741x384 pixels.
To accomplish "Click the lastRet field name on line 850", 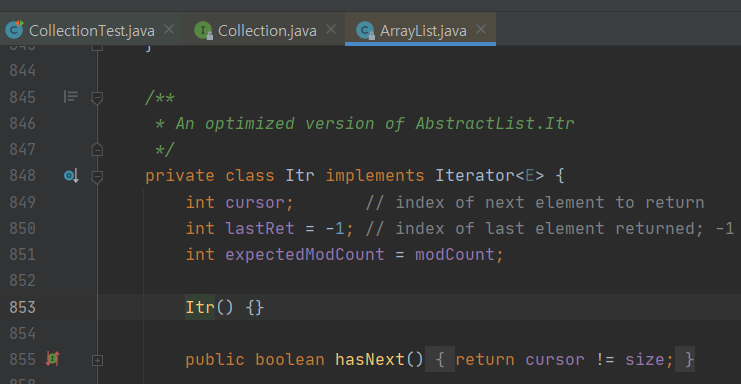I will pyautogui.click(x=259, y=229).
